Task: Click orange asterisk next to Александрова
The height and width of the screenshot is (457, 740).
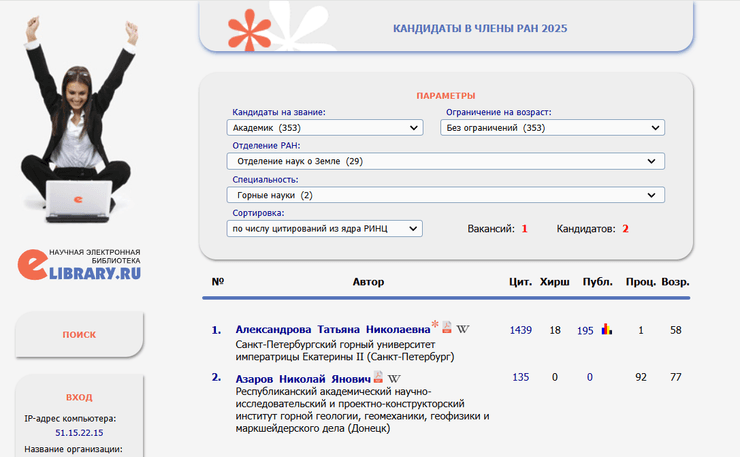Action: [x=435, y=325]
